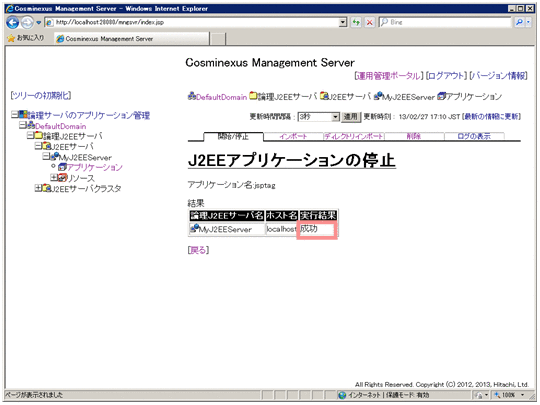Open the address bar history dropdown
This screenshot has height=405, width=540.
point(343,22)
